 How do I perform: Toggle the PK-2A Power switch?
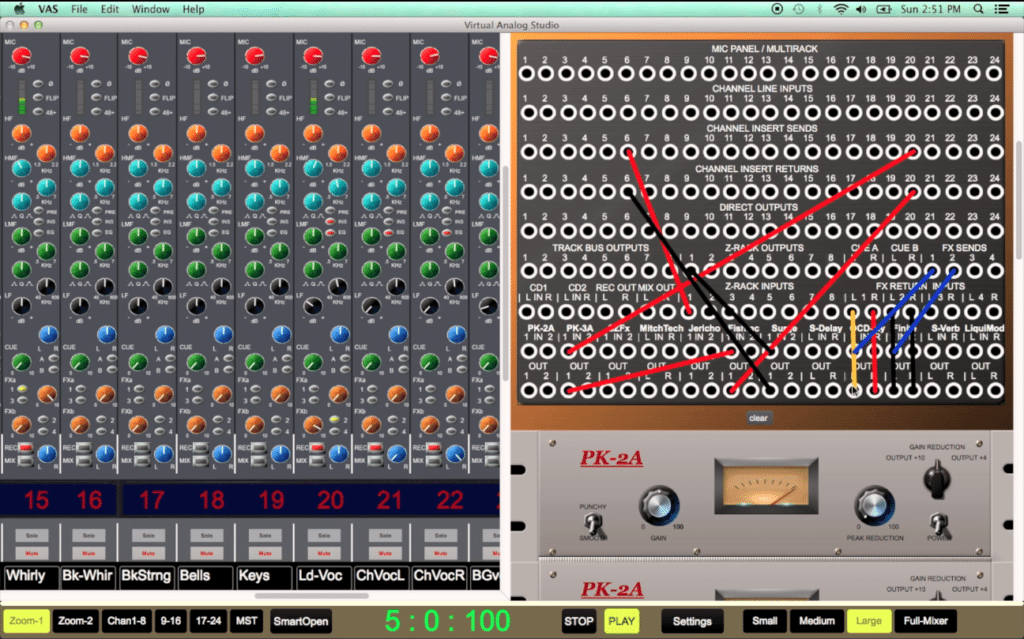[940, 525]
